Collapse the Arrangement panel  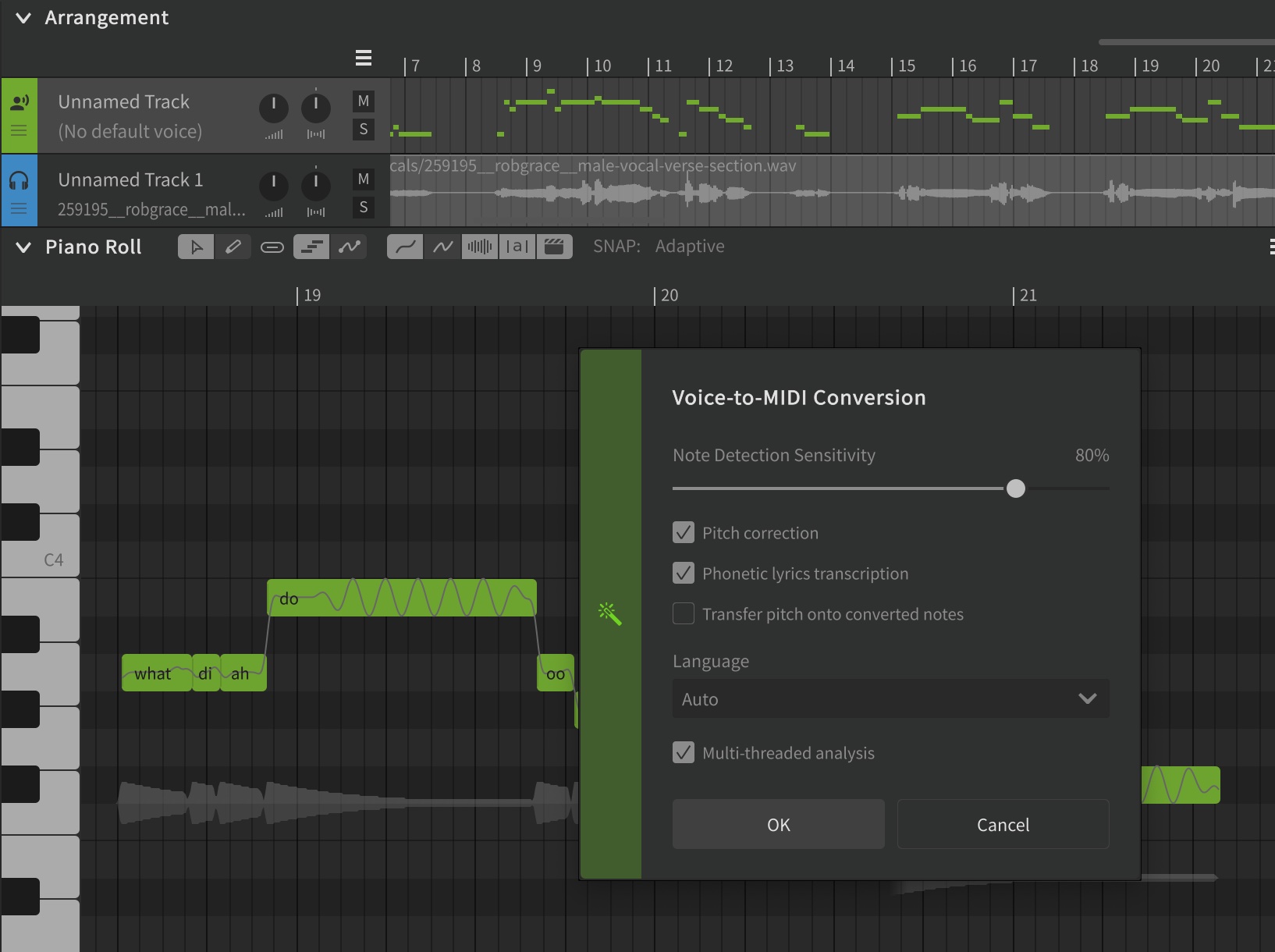[x=23, y=18]
